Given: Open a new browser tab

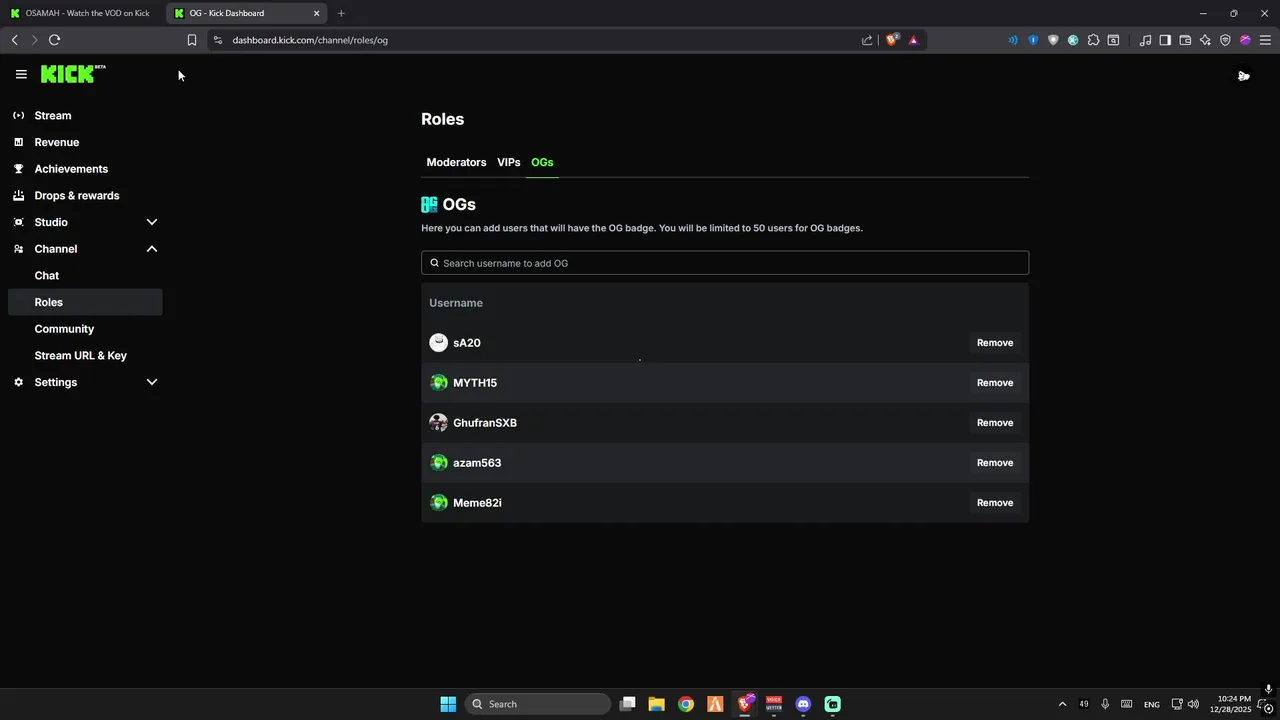Looking at the screenshot, I should point(341,13).
